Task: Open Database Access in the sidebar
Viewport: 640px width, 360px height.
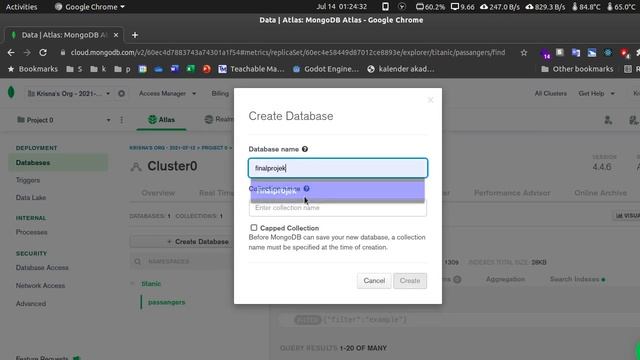Action: pyautogui.click(x=42, y=268)
